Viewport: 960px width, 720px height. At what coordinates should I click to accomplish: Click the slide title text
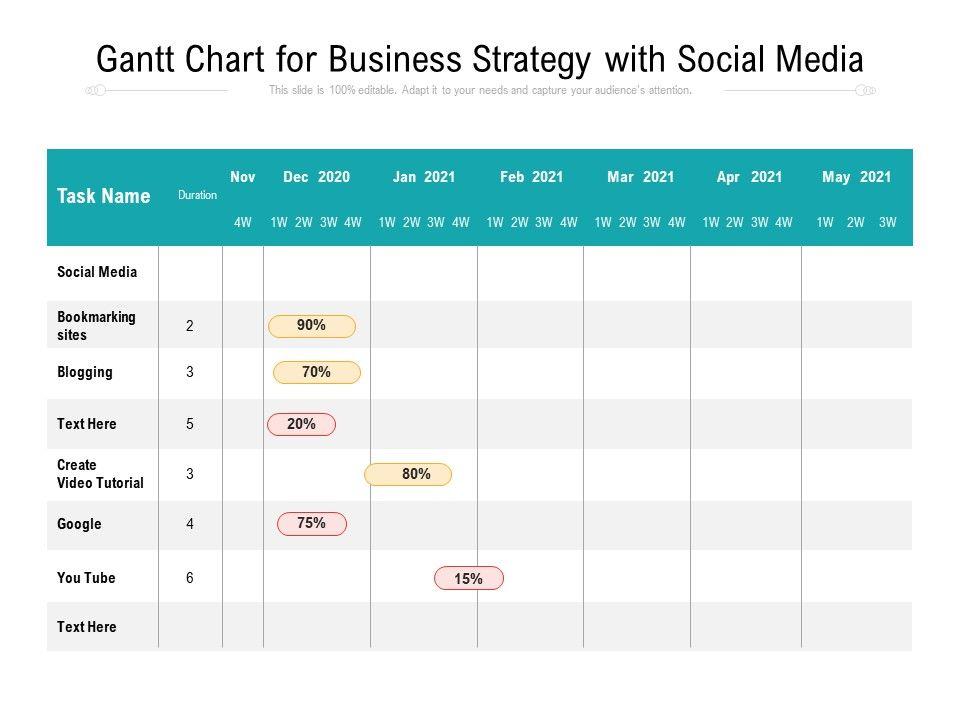(x=480, y=60)
